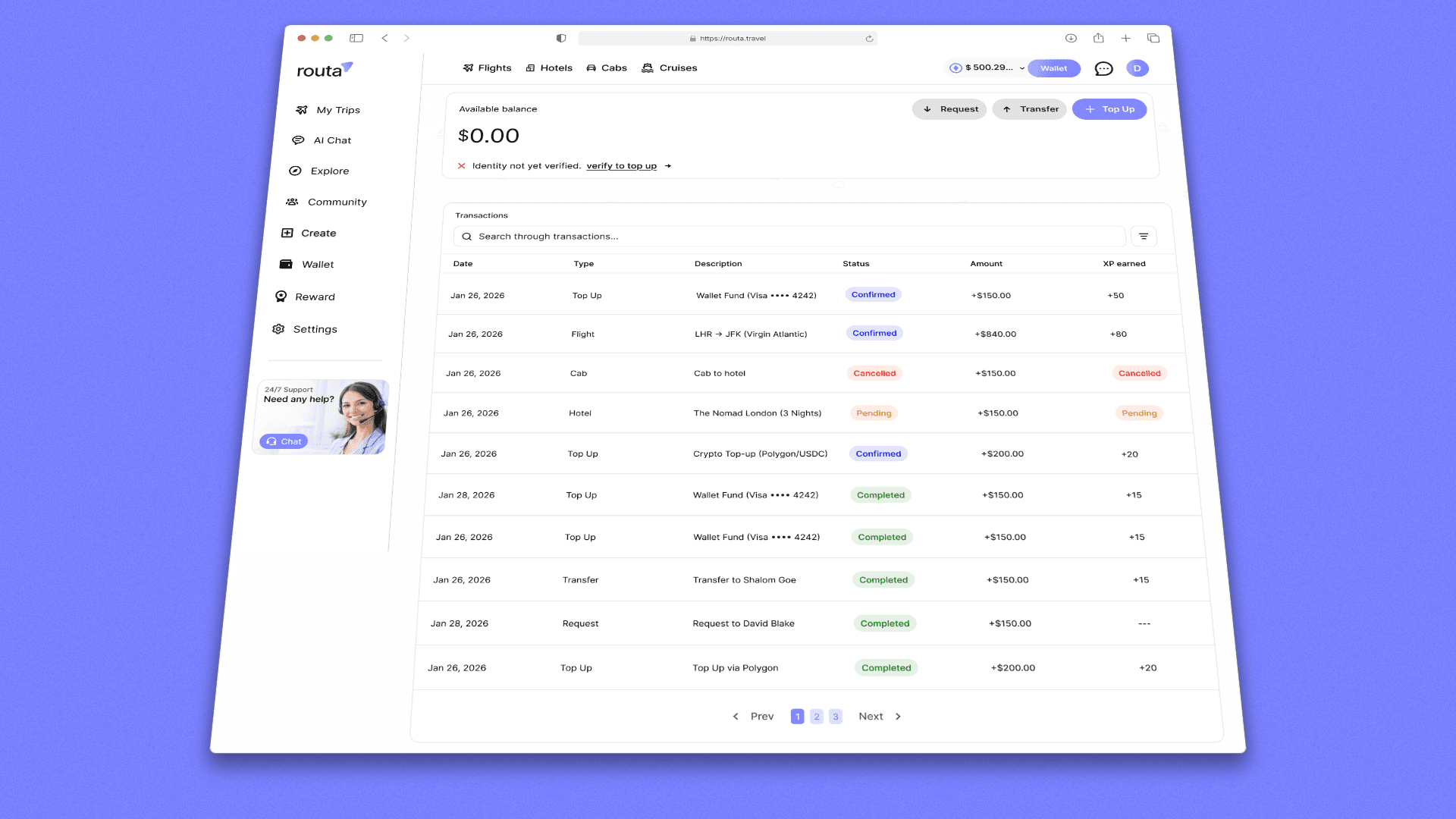The image size is (1456, 819).
Task: Click the search magnifier icon in transactions
Action: (x=466, y=237)
